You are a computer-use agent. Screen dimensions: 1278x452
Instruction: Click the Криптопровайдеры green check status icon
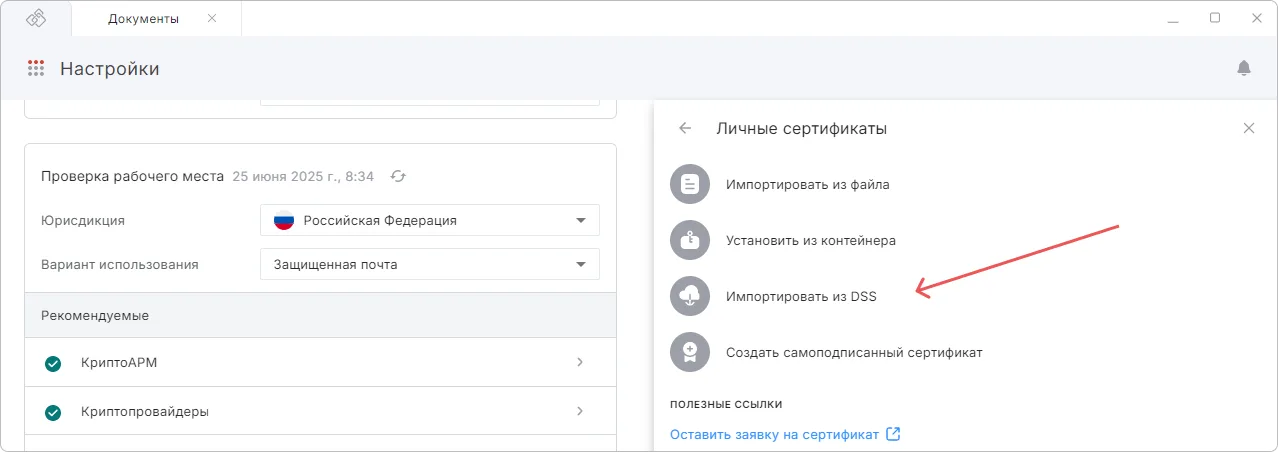click(x=53, y=412)
